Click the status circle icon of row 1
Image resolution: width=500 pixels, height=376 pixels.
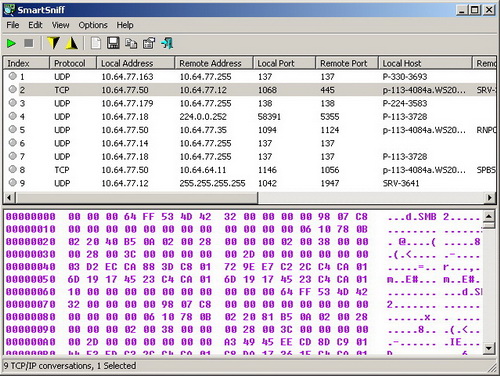point(13,76)
